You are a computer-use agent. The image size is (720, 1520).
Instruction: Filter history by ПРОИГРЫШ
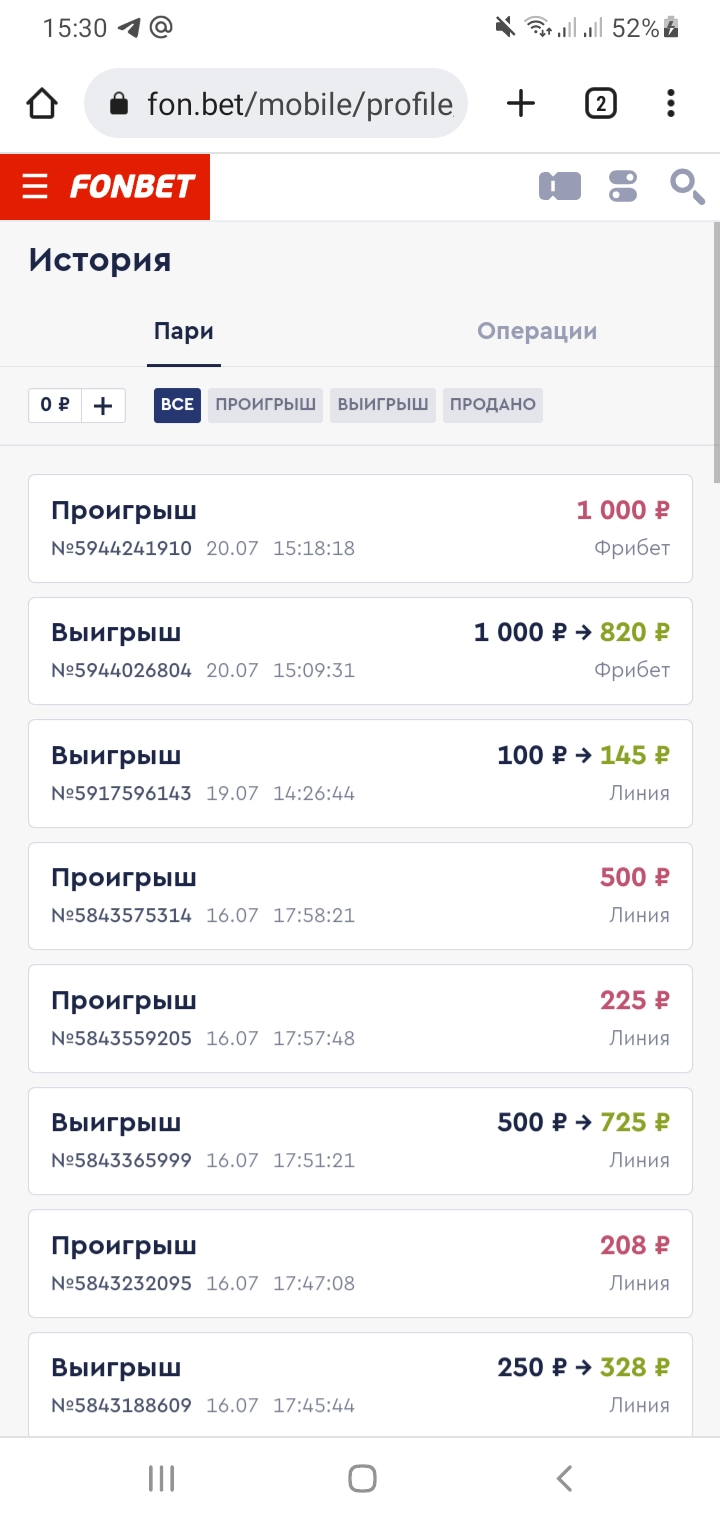(265, 405)
